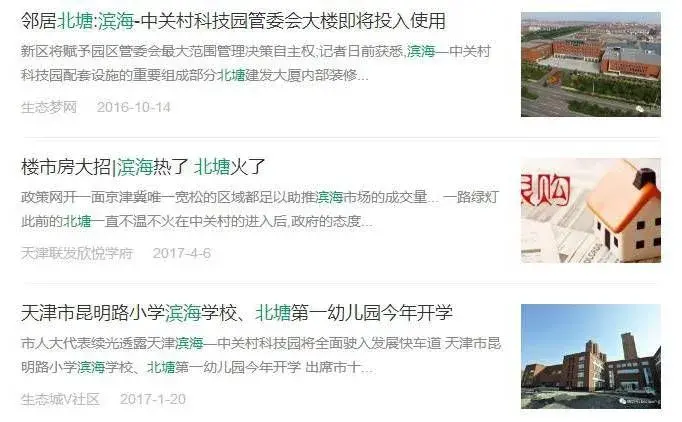Open article 天津市昆明路小学滨海学校 开学
The width and height of the screenshot is (682, 422).
coord(237,313)
